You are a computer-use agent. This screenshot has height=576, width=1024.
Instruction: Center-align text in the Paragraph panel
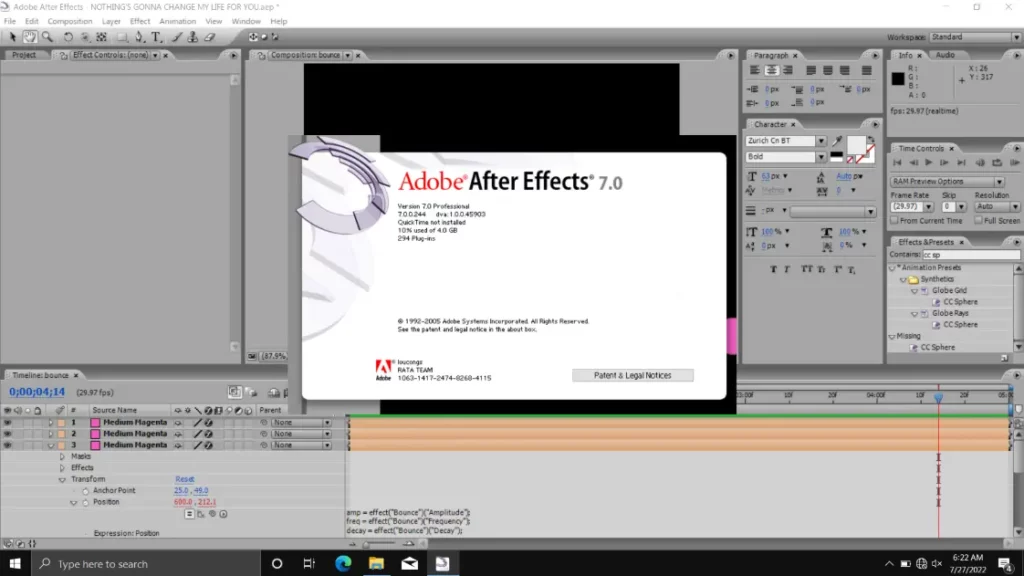[772, 71]
